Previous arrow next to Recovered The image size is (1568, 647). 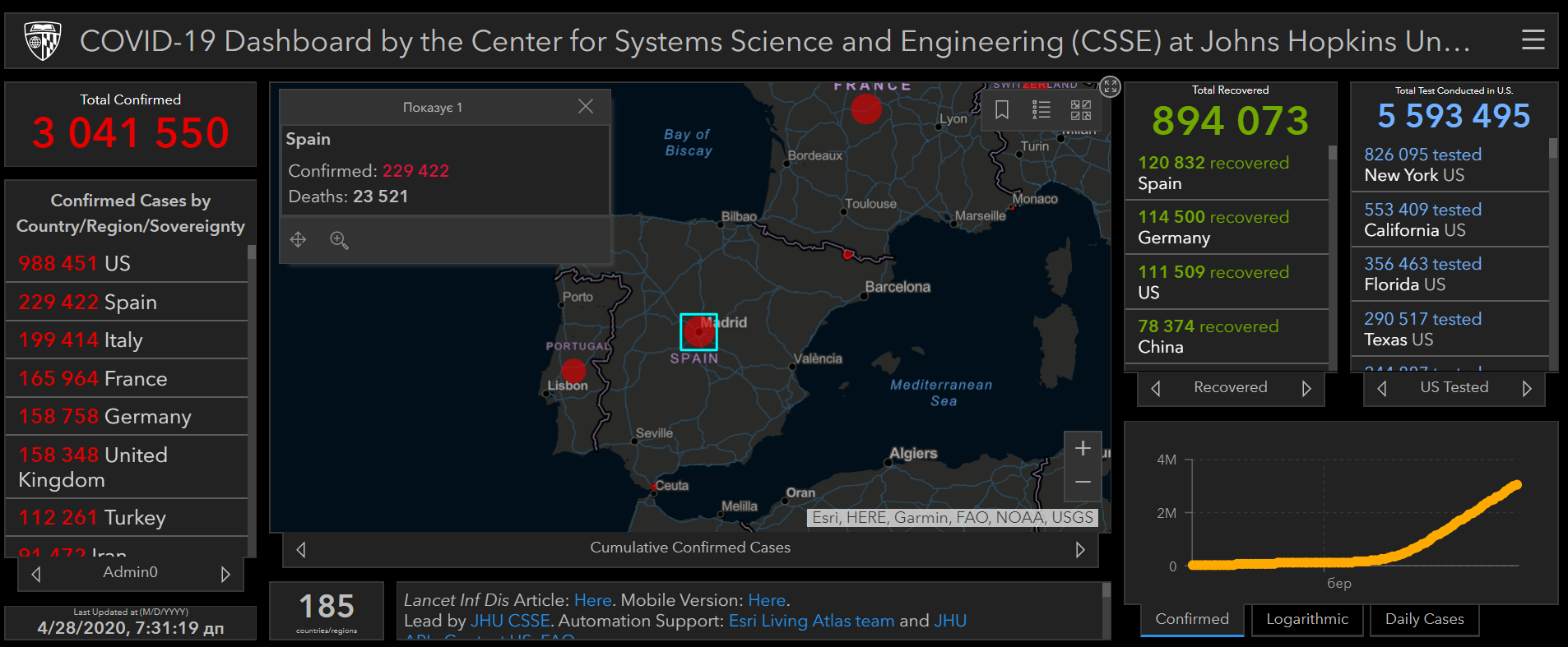(1156, 388)
